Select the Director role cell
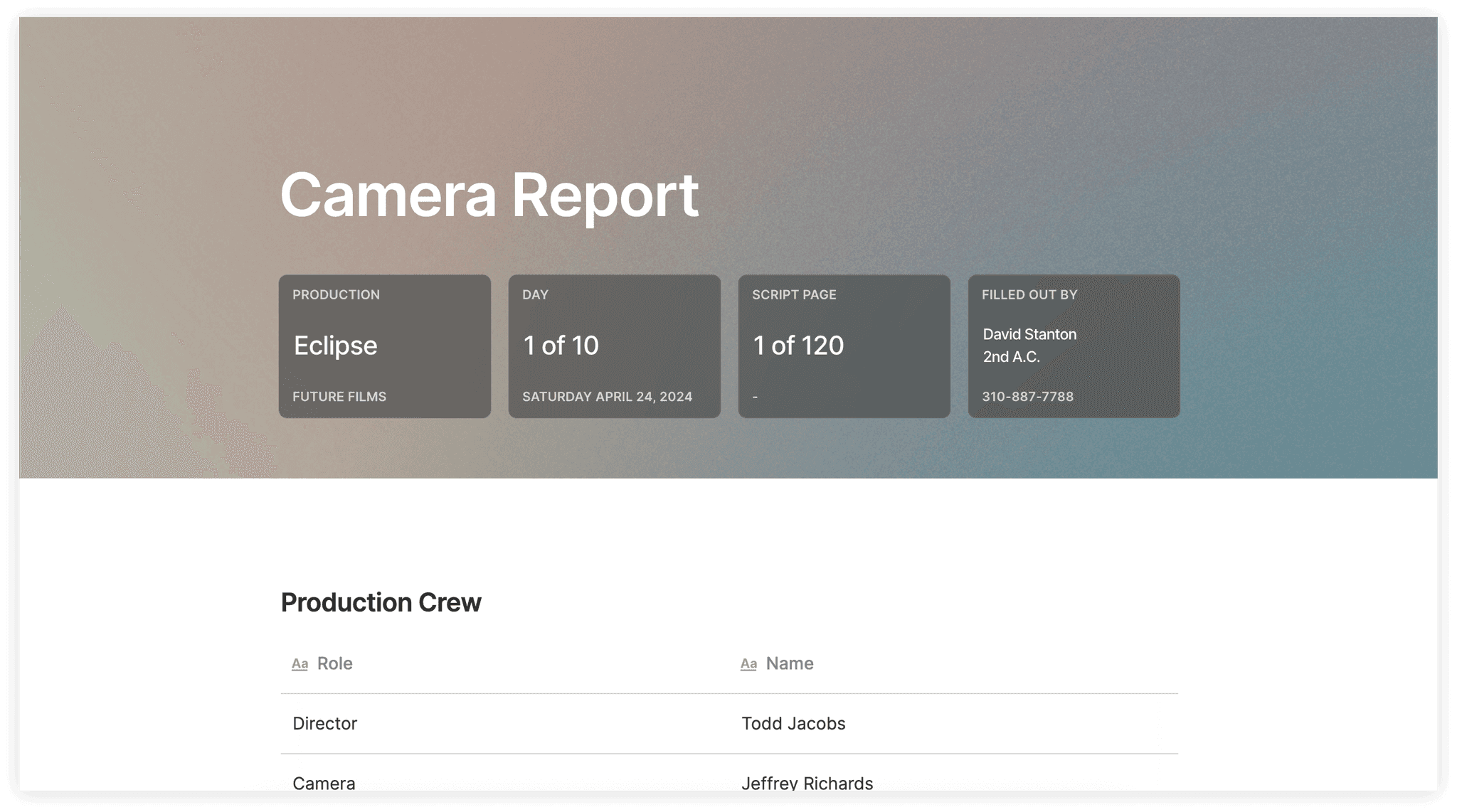This screenshot has width=1457, height=812. pos(324,723)
